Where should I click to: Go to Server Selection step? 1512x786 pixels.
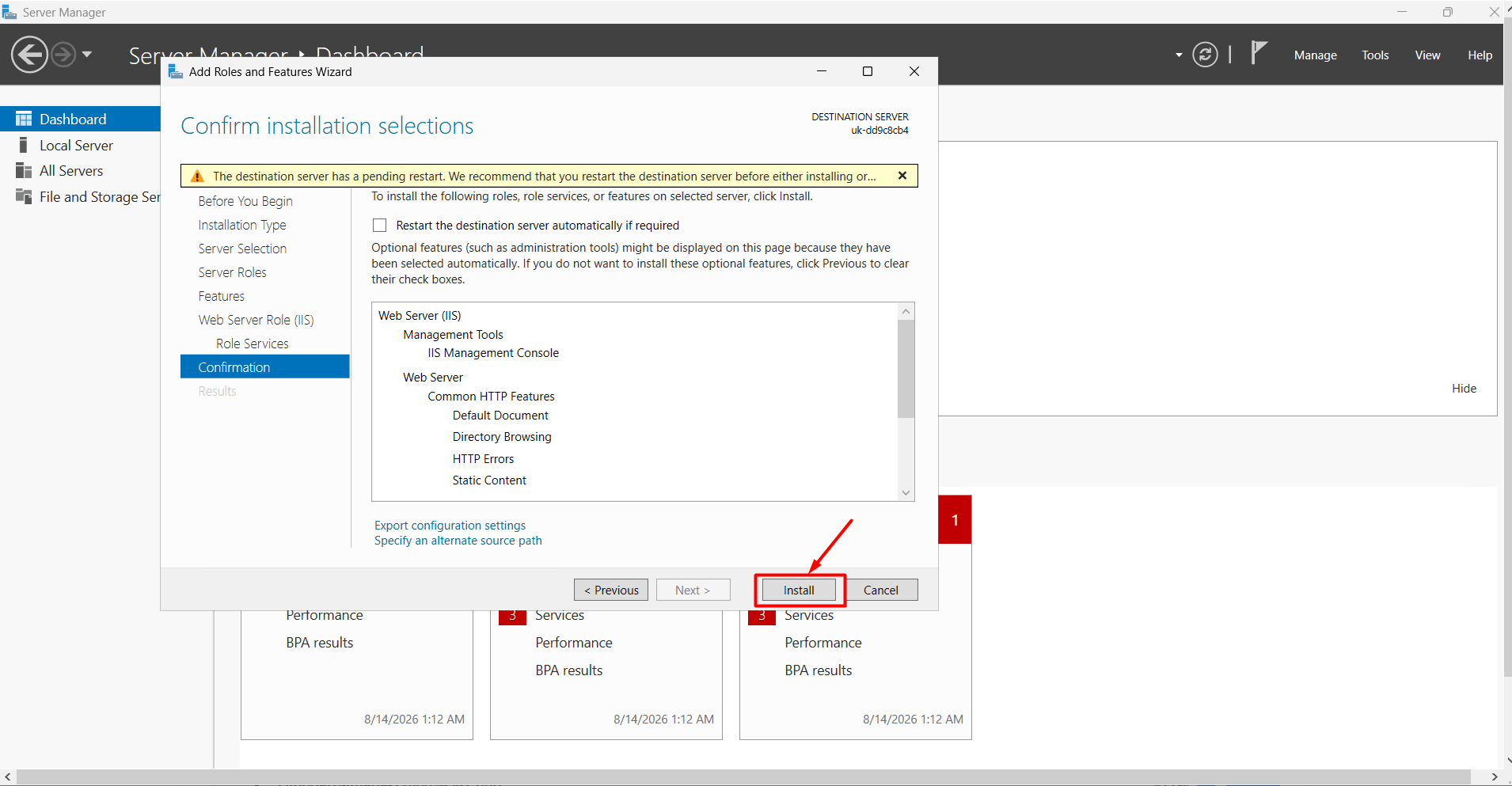click(x=242, y=249)
